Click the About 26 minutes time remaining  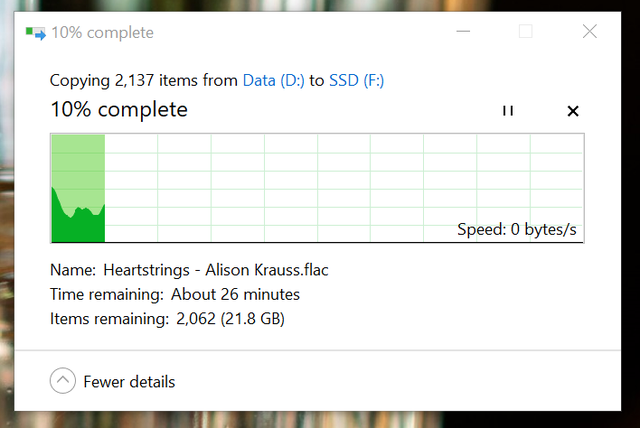pyautogui.click(x=235, y=295)
